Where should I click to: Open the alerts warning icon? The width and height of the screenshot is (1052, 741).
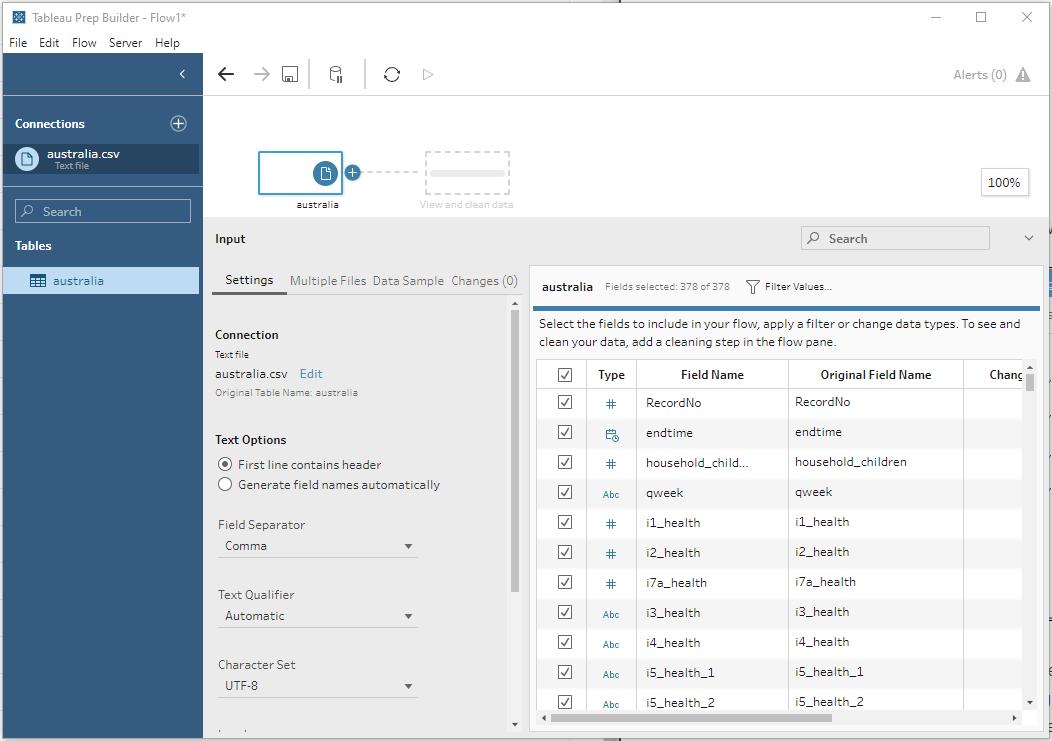point(1022,75)
